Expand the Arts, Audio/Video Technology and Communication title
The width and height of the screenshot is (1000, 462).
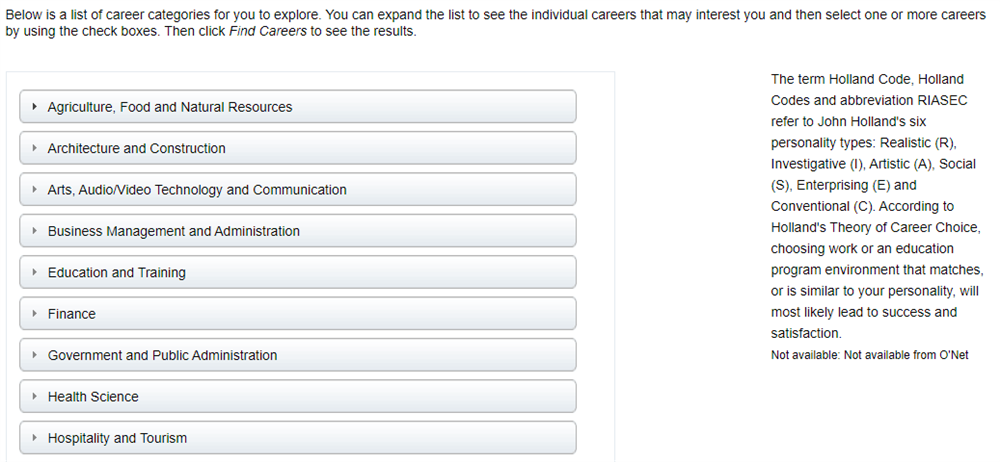(197, 190)
